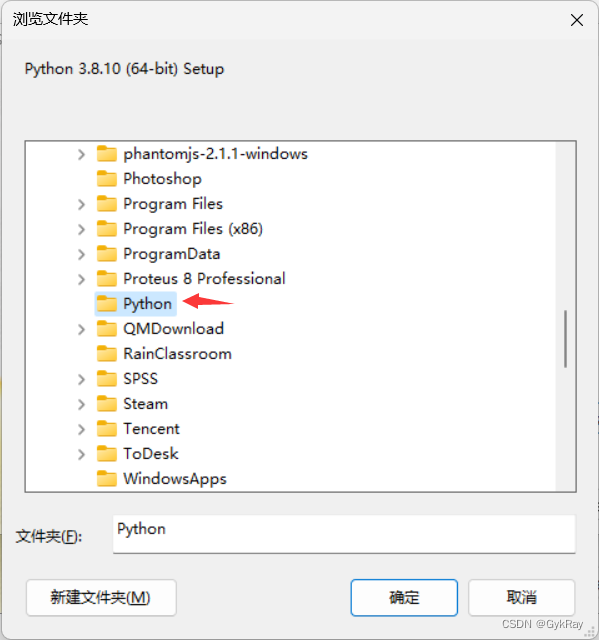599x640 pixels.
Task: Click the 取消 cancel button
Action: [521, 598]
